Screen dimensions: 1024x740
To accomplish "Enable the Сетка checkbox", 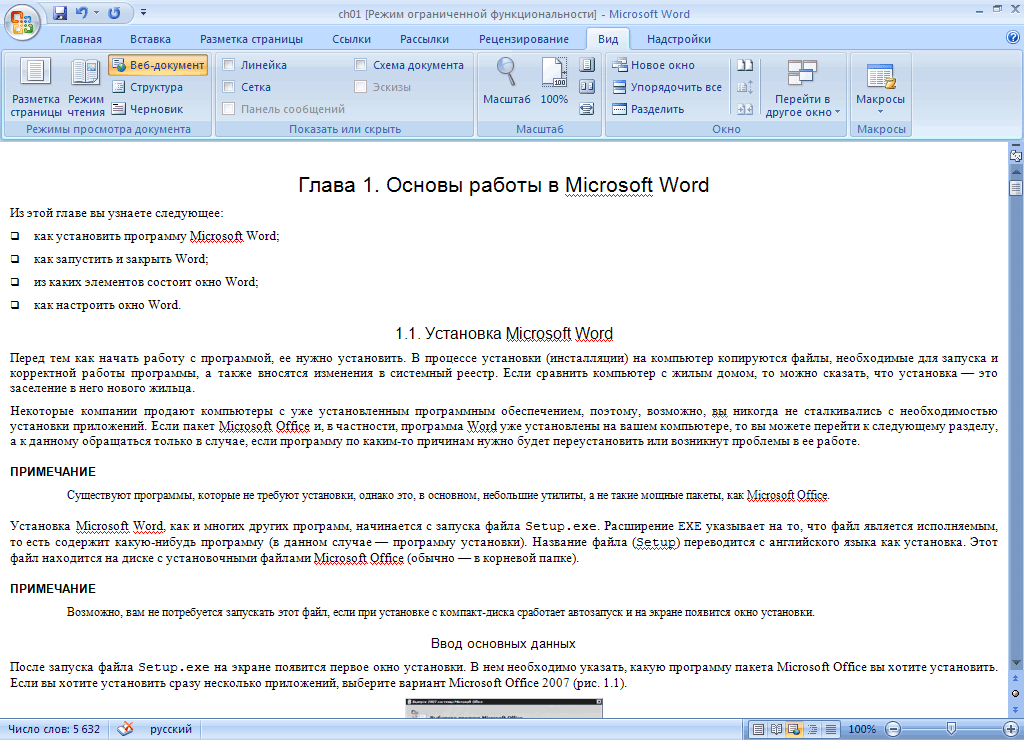I will click(x=229, y=87).
